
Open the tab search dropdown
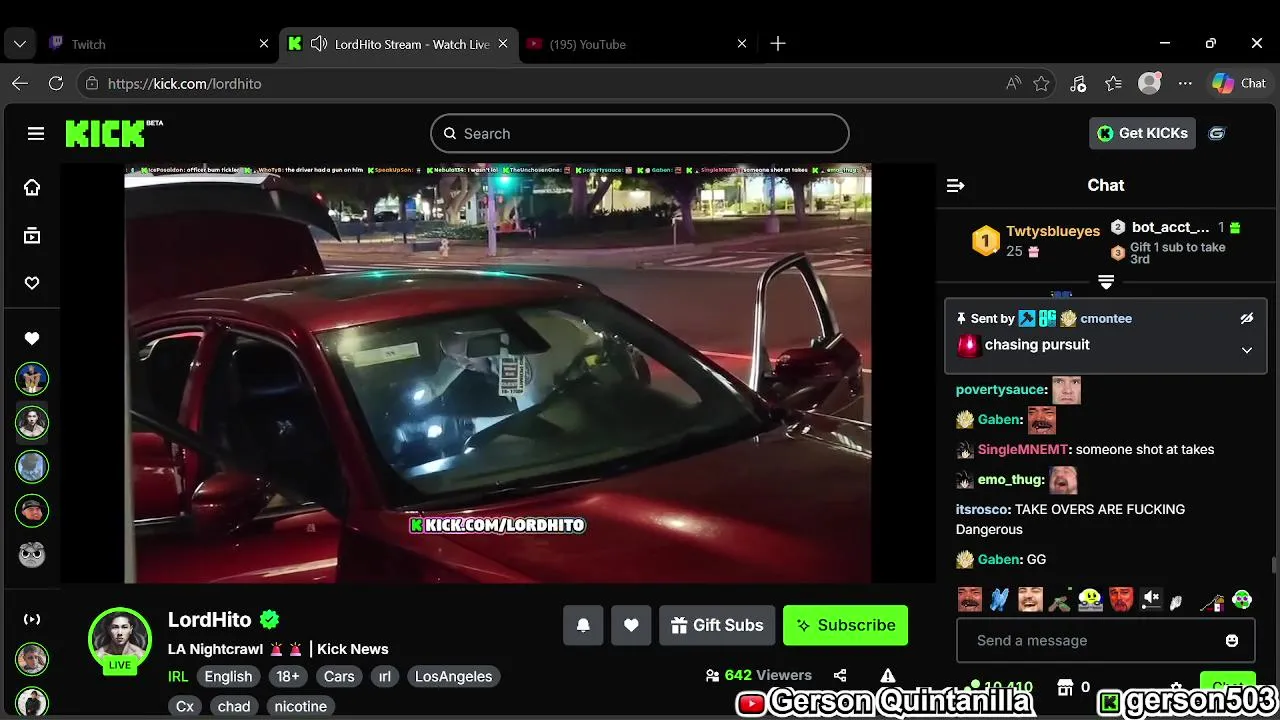click(x=20, y=44)
